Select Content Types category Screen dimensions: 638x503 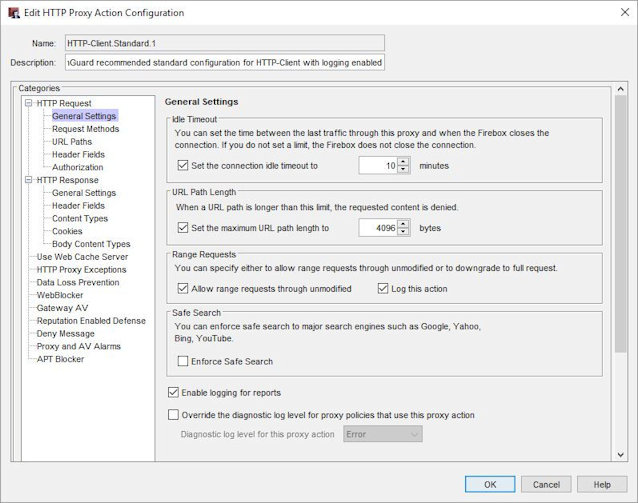[x=80, y=218]
